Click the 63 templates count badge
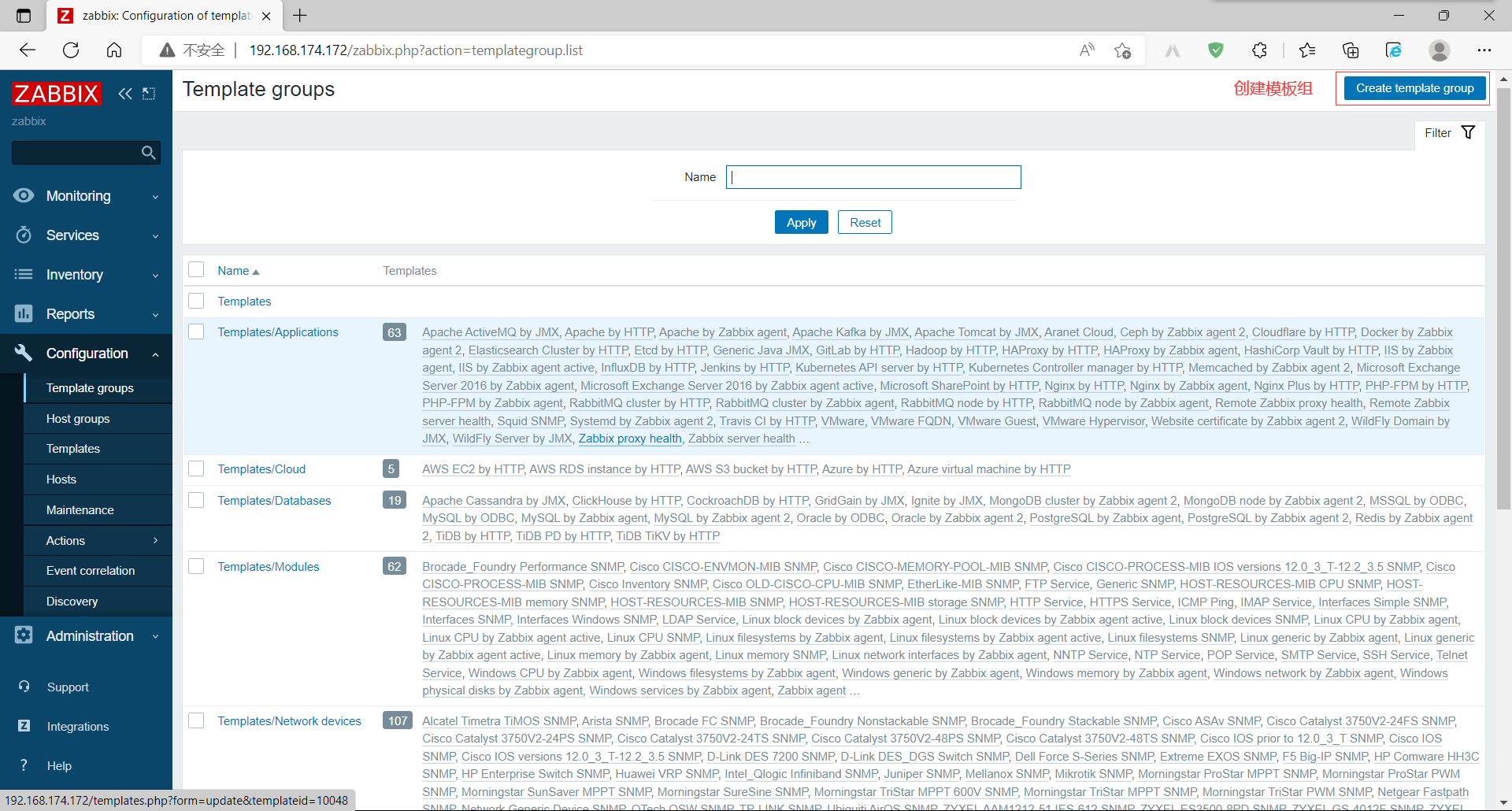This screenshot has height=811, width=1512. click(x=395, y=332)
